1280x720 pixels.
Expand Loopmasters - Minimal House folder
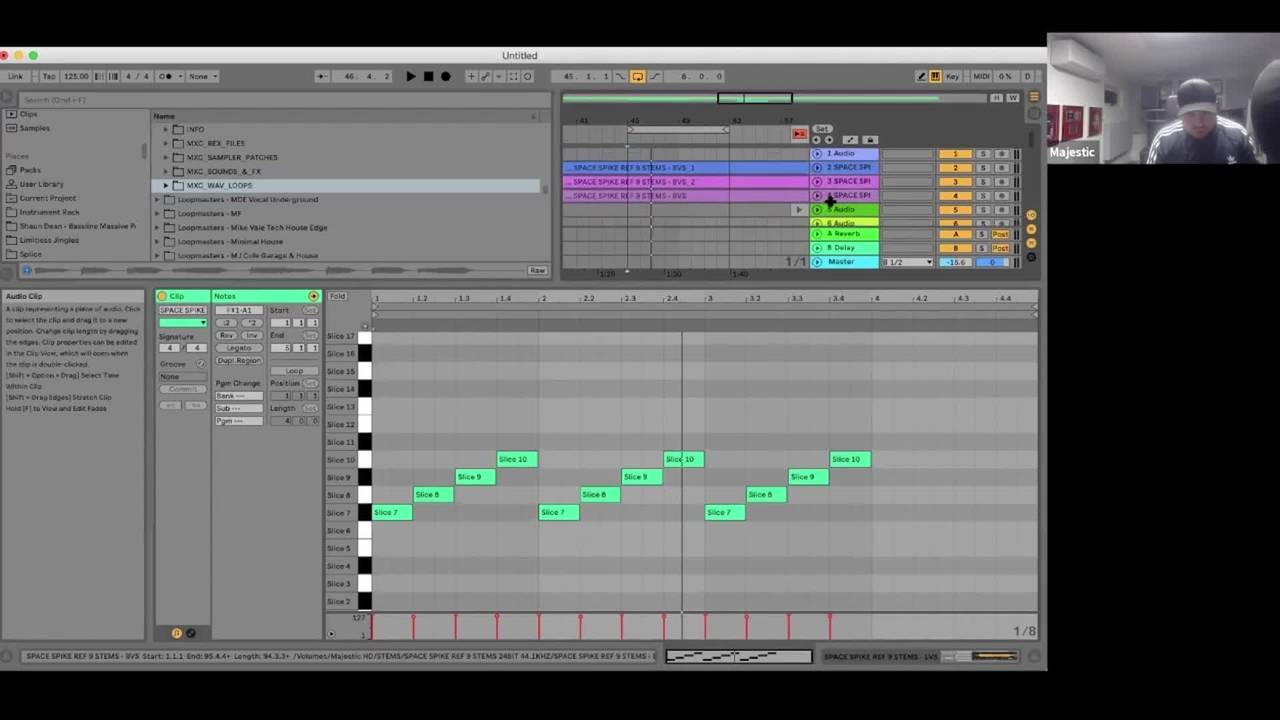coord(157,241)
